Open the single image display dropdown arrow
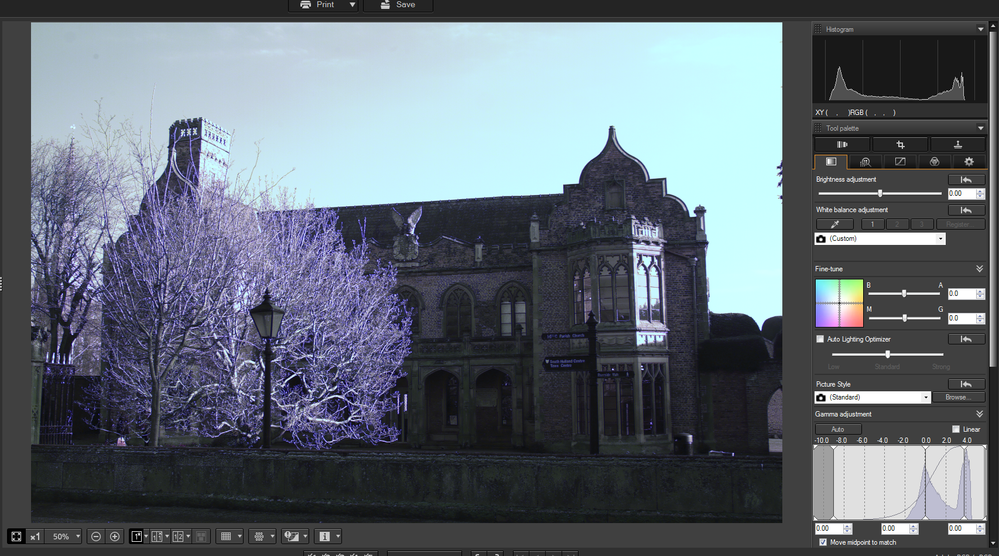 click(146, 536)
